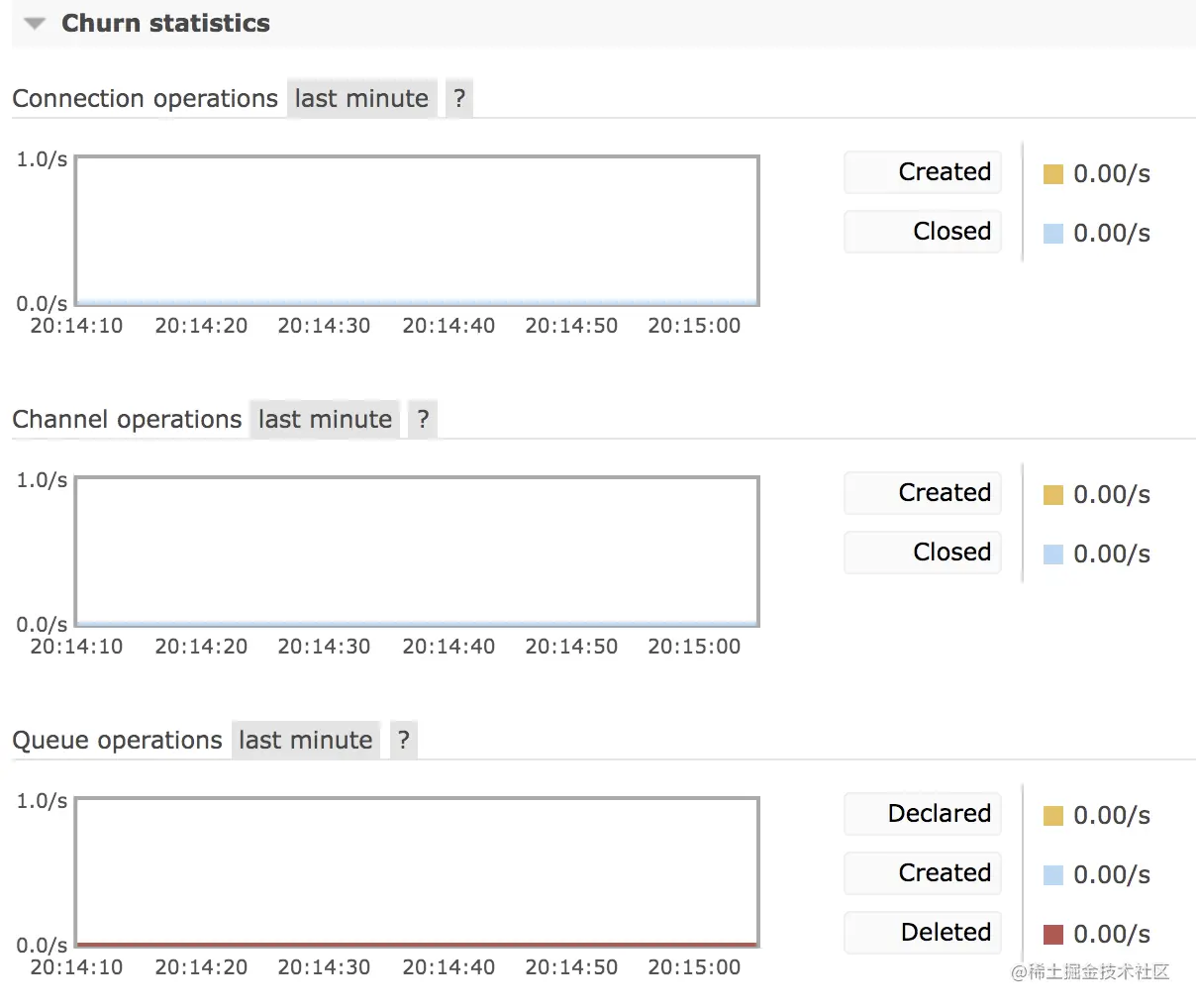Viewport: 1196px width, 1008px height.
Task: Click Declared label under Queue operations
Action: click(x=923, y=814)
